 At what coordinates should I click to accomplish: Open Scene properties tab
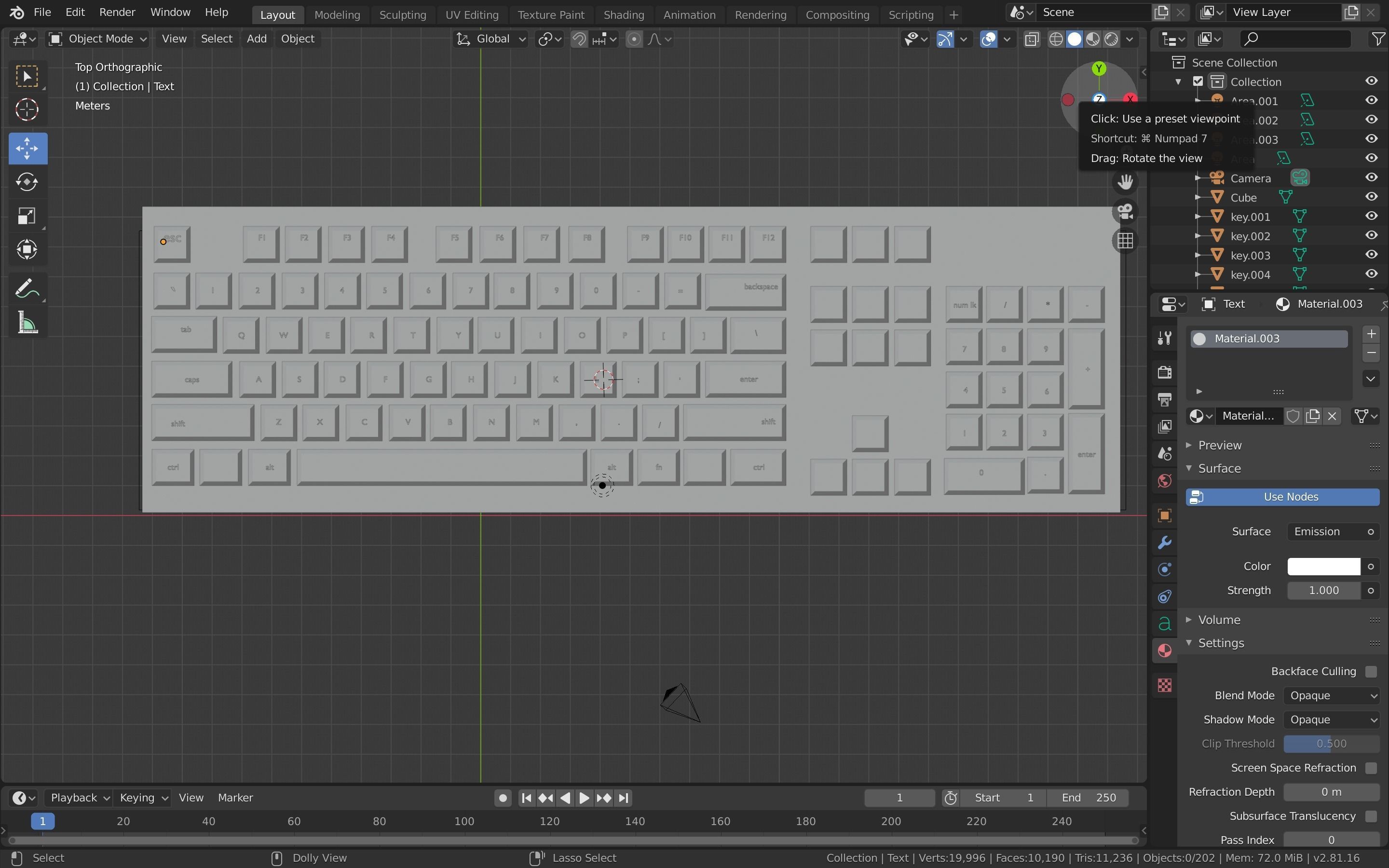1165,454
